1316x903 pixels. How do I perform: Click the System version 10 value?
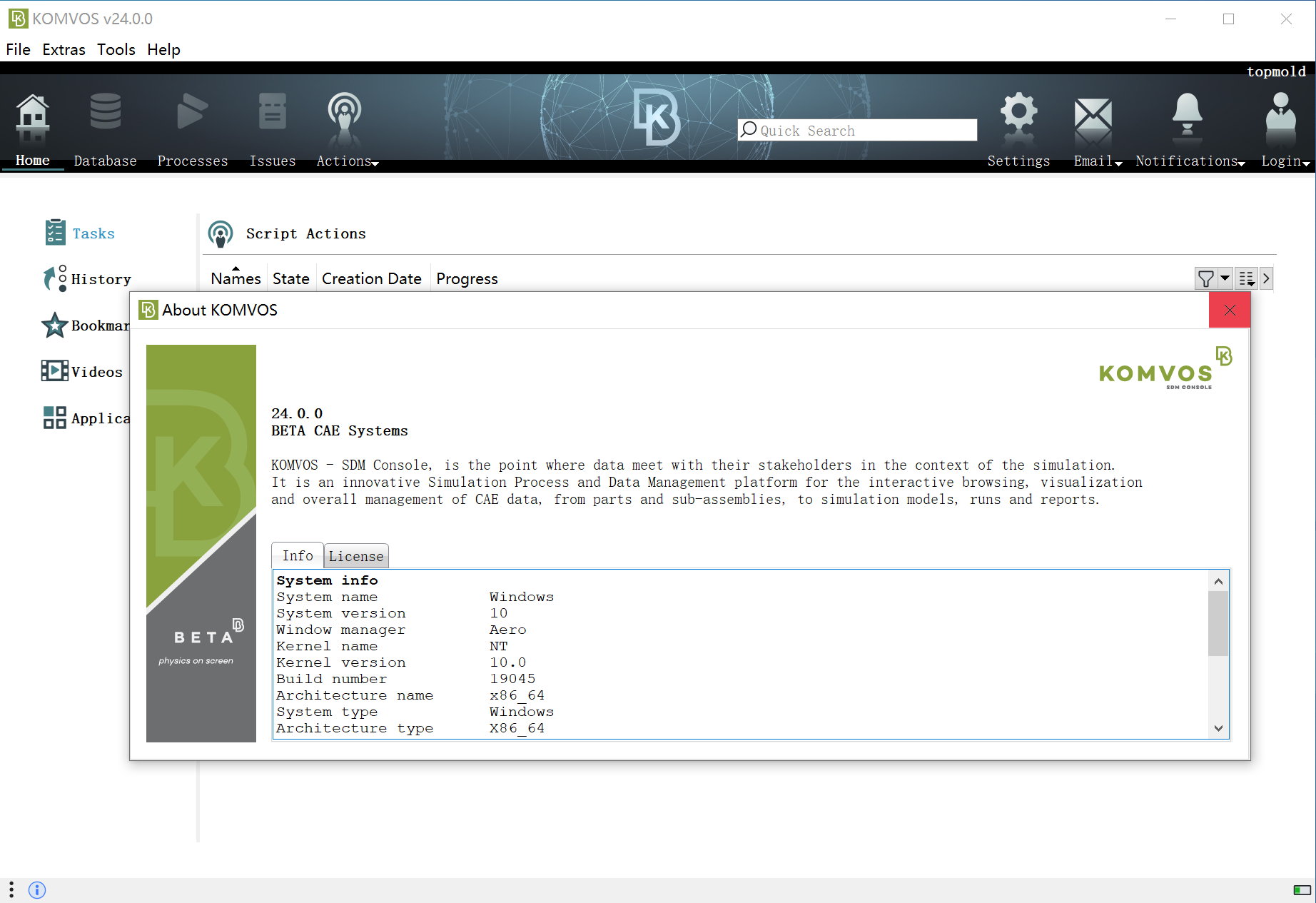click(498, 613)
